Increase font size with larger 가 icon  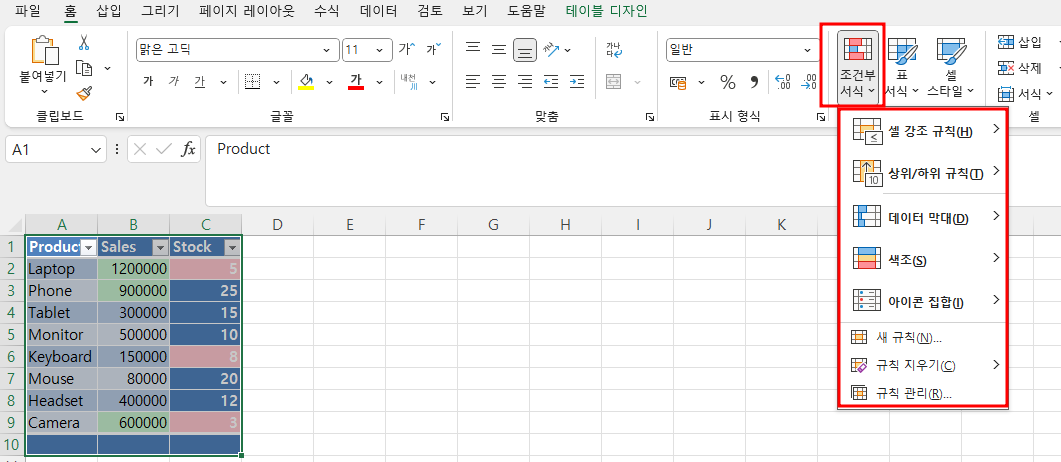coord(408,49)
